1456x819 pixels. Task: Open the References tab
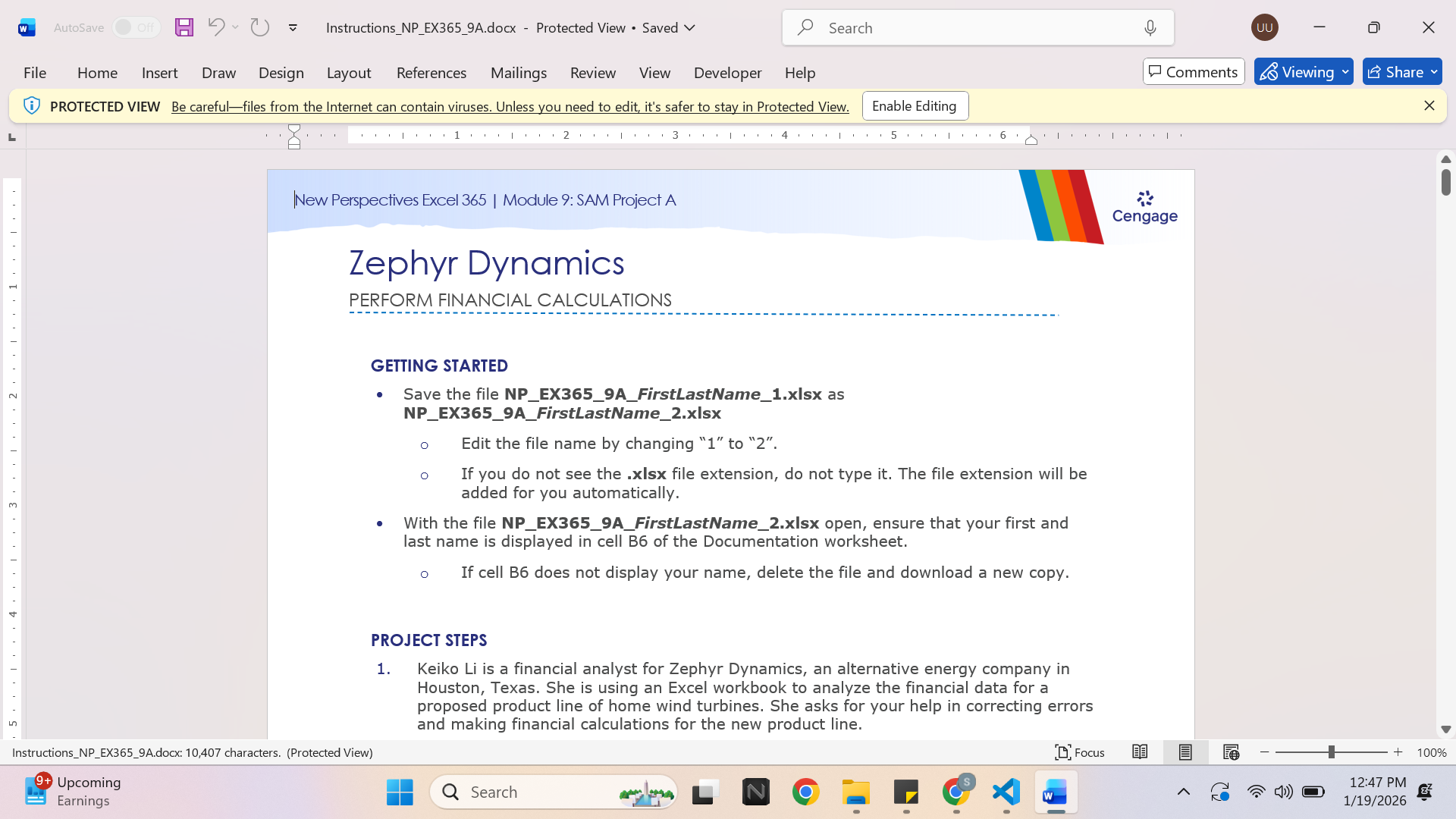(x=431, y=73)
